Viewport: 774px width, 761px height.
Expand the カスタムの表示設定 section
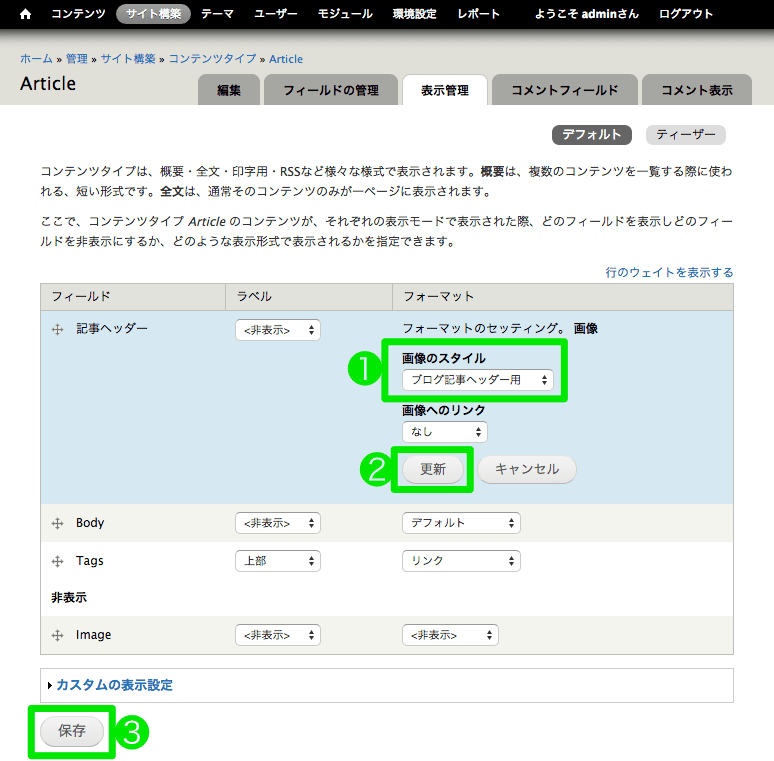click(115, 685)
